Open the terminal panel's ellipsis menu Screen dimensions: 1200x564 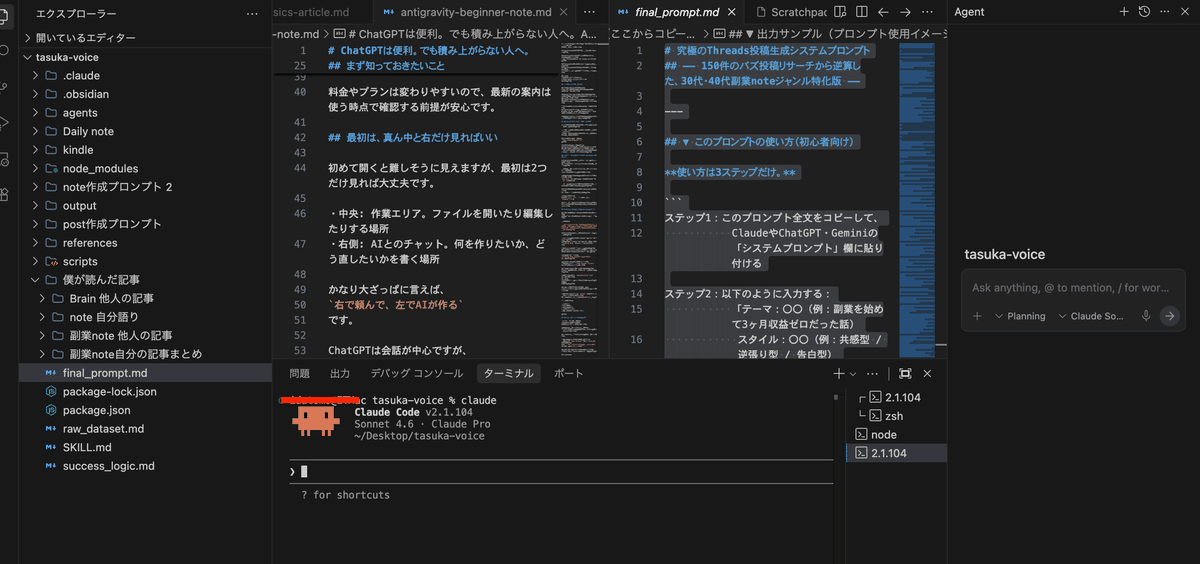(873, 373)
